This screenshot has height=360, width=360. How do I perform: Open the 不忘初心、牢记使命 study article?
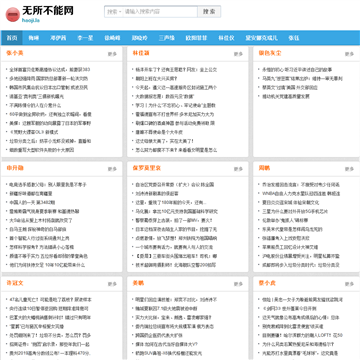pyautogui.click(x=175, y=106)
